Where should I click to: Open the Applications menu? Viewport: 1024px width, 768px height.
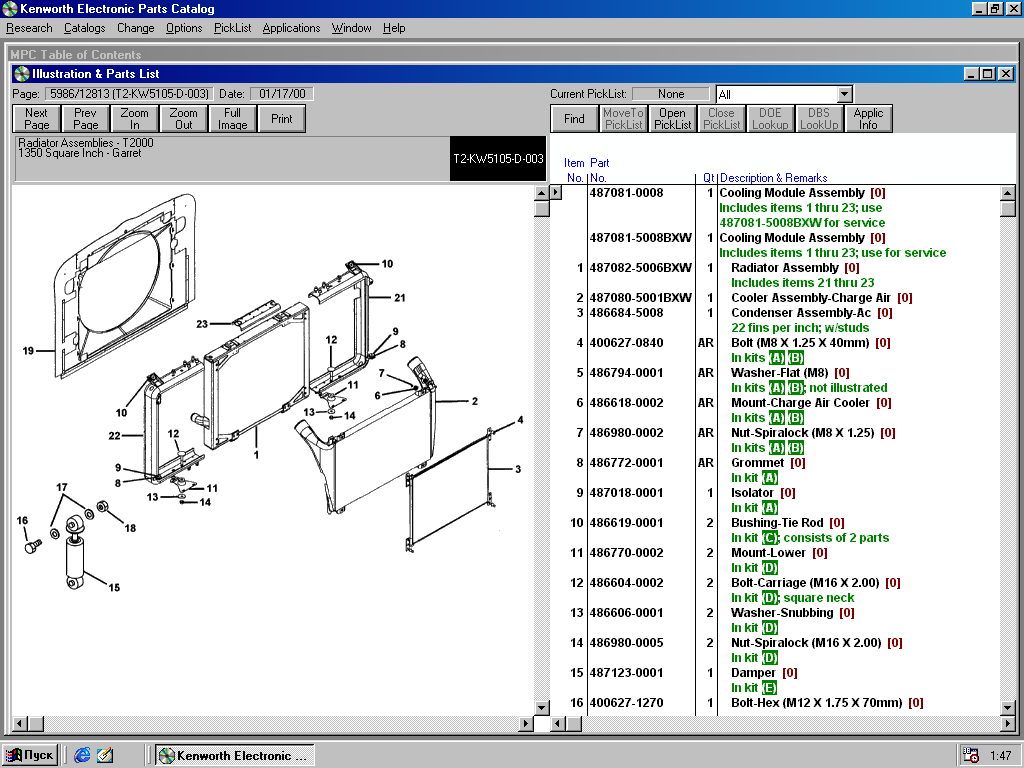[291, 28]
